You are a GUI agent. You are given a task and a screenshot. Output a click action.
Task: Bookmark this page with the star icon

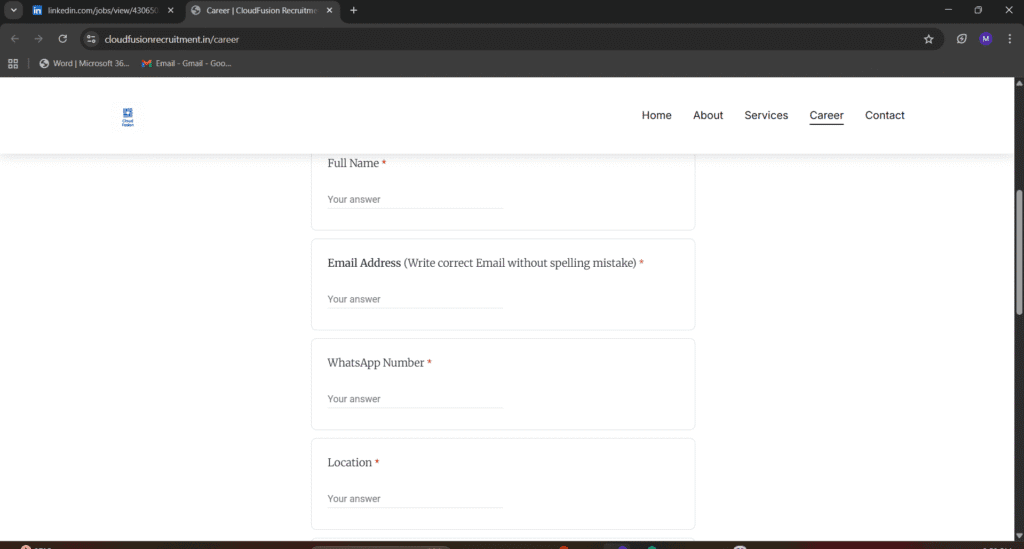click(x=929, y=39)
